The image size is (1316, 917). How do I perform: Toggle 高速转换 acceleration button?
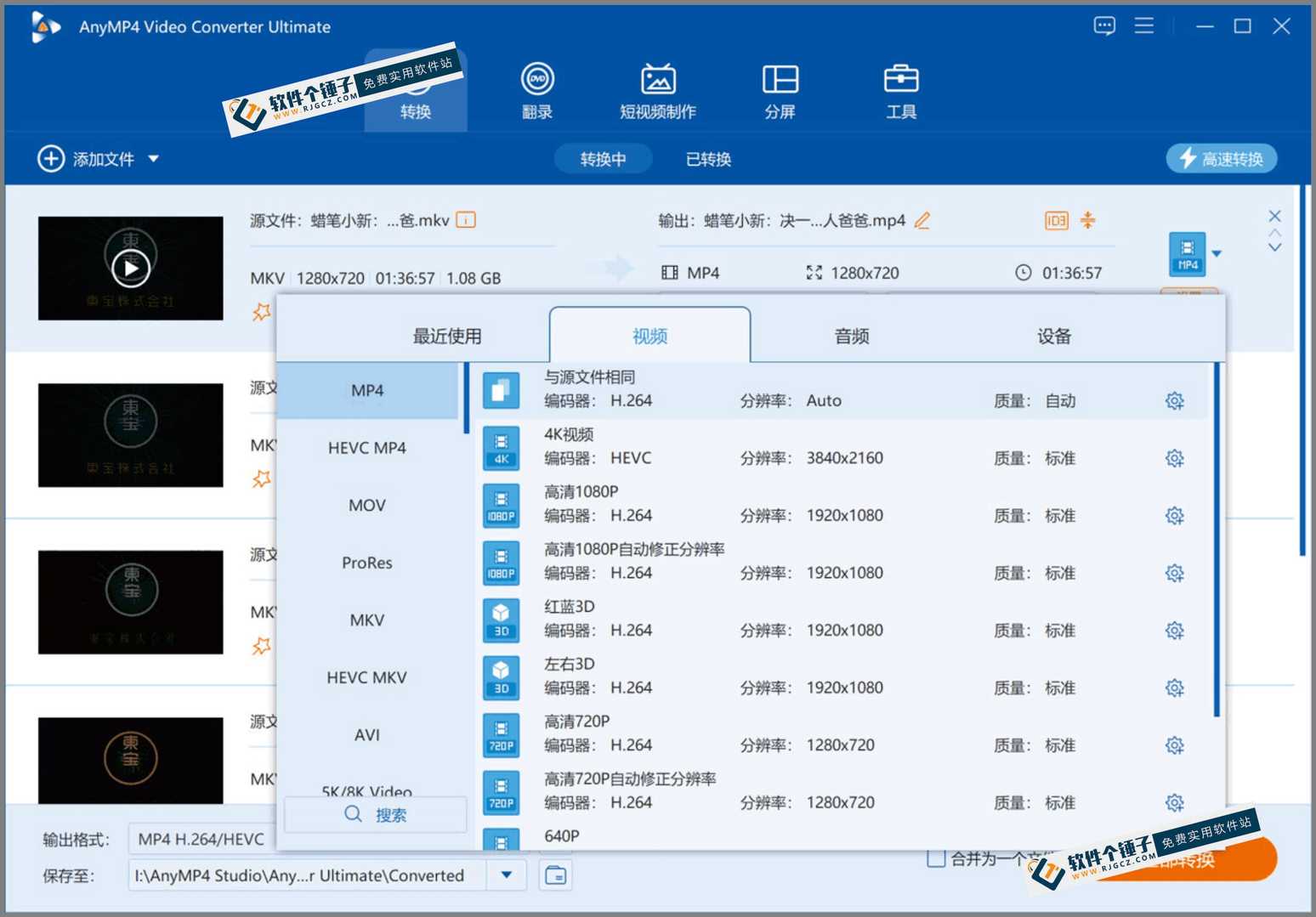tap(1222, 158)
